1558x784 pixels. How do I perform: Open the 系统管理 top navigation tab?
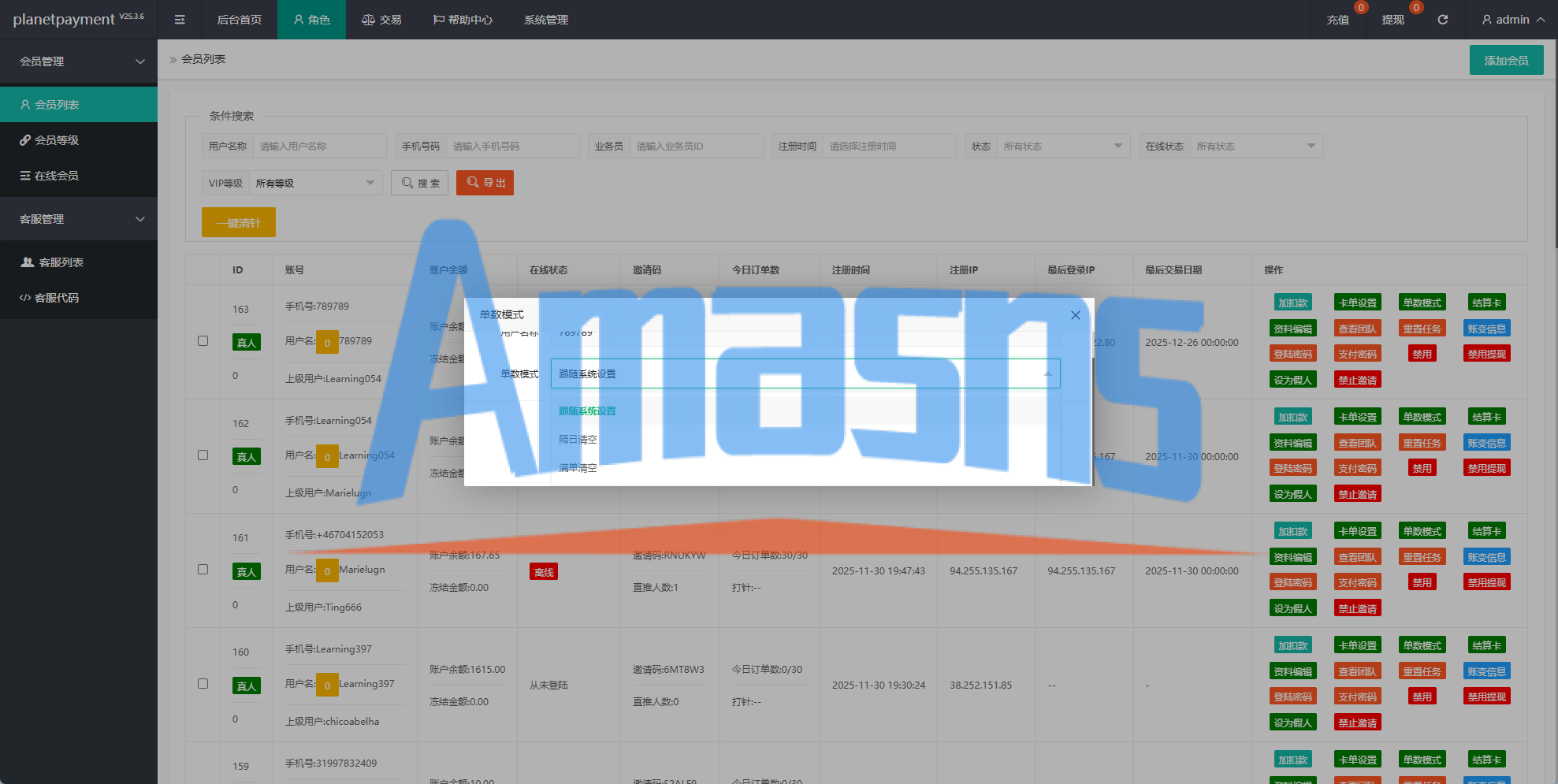(546, 20)
